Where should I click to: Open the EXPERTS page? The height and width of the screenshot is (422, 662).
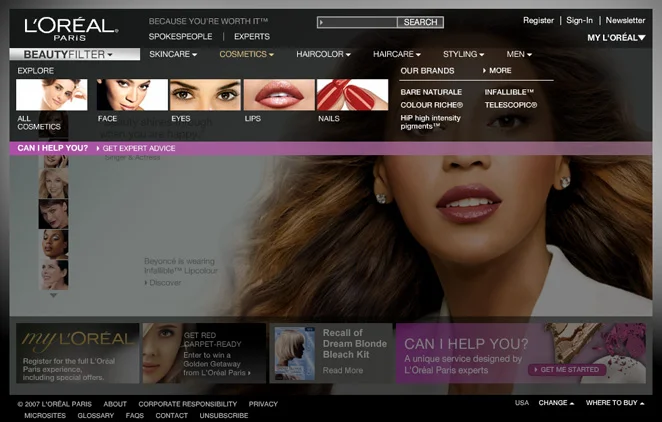coord(252,37)
